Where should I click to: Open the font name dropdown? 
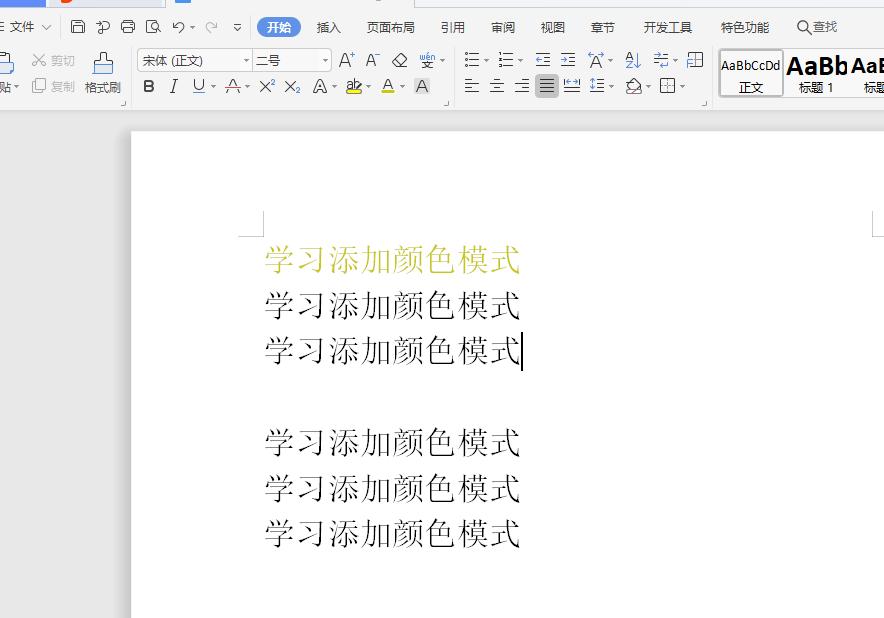coord(246,60)
